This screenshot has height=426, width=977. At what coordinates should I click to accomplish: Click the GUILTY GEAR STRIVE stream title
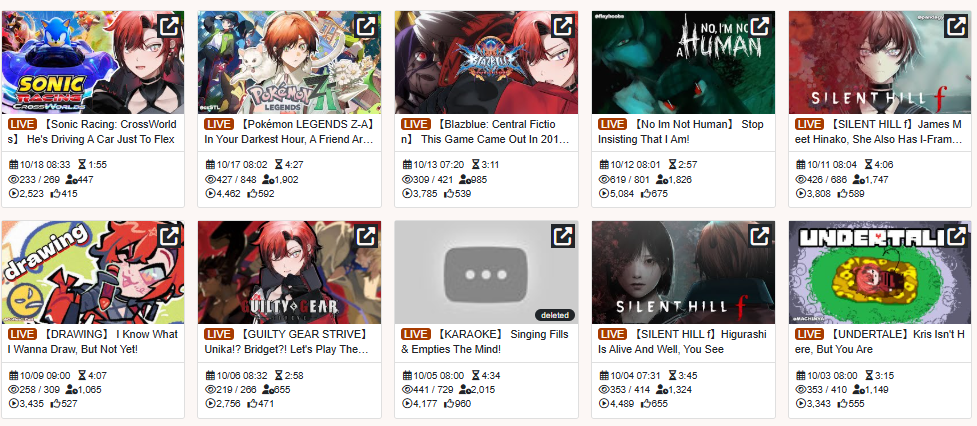289,342
